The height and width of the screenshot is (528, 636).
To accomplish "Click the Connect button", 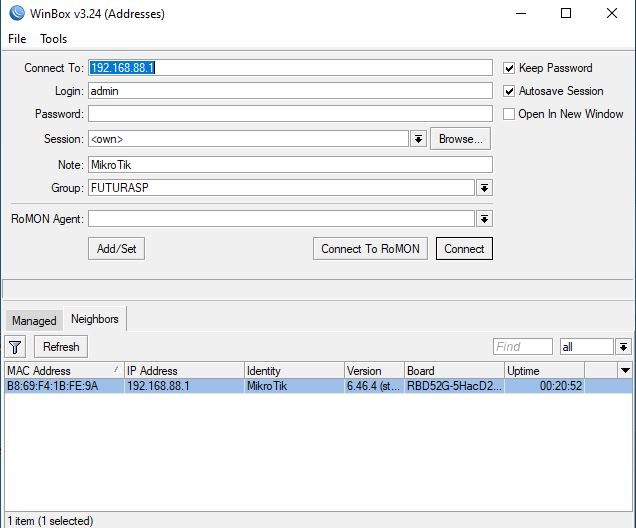I will click(464, 249).
